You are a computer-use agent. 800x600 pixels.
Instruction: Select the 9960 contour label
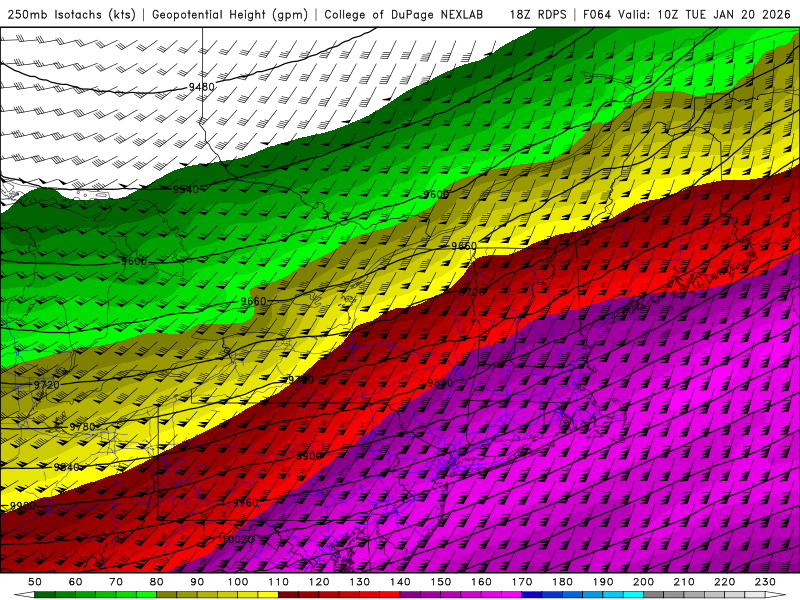tap(245, 503)
